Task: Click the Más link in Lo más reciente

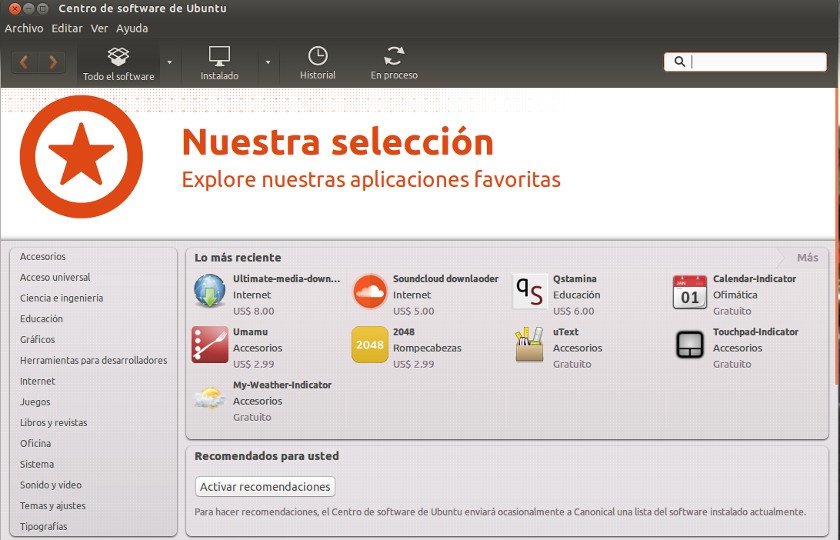Action: (x=807, y=258)
